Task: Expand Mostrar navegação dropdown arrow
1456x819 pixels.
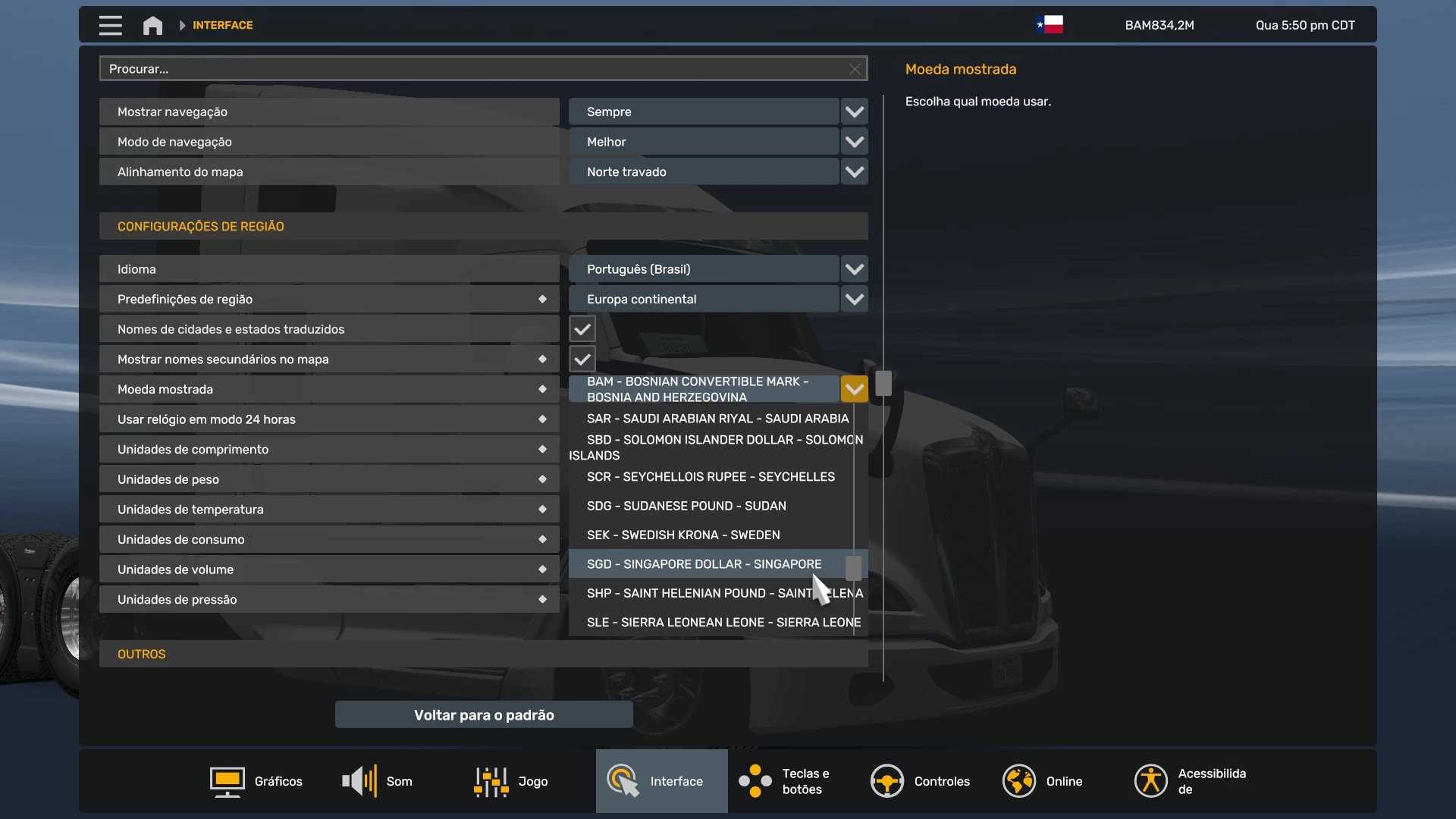Action: 854,111
